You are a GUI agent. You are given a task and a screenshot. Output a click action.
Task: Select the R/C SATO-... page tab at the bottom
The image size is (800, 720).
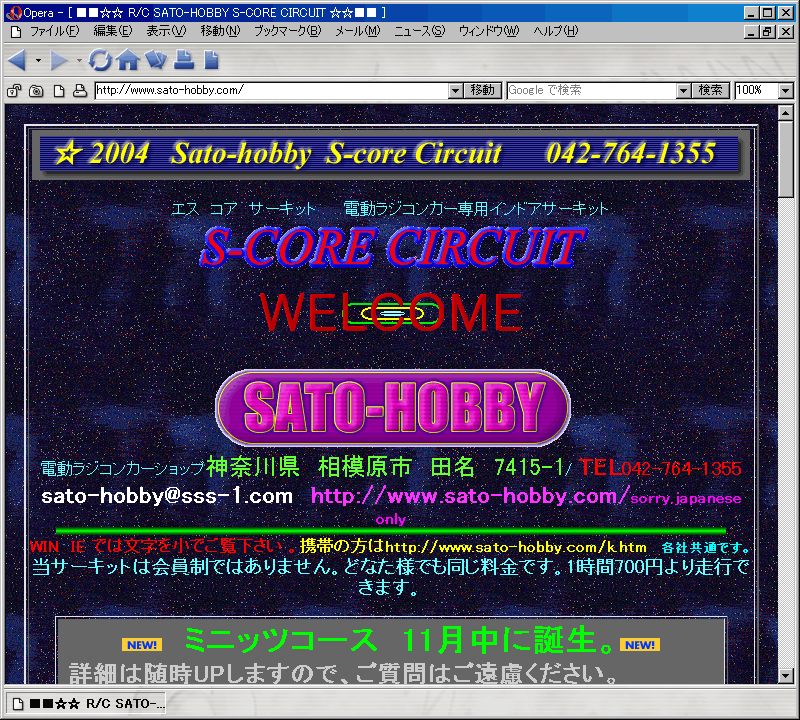coord(87,704)
